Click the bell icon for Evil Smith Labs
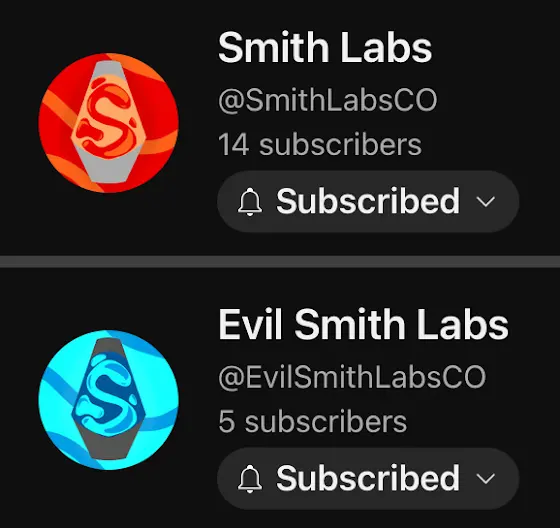This screenshot has height=528, width=560. 250,479
